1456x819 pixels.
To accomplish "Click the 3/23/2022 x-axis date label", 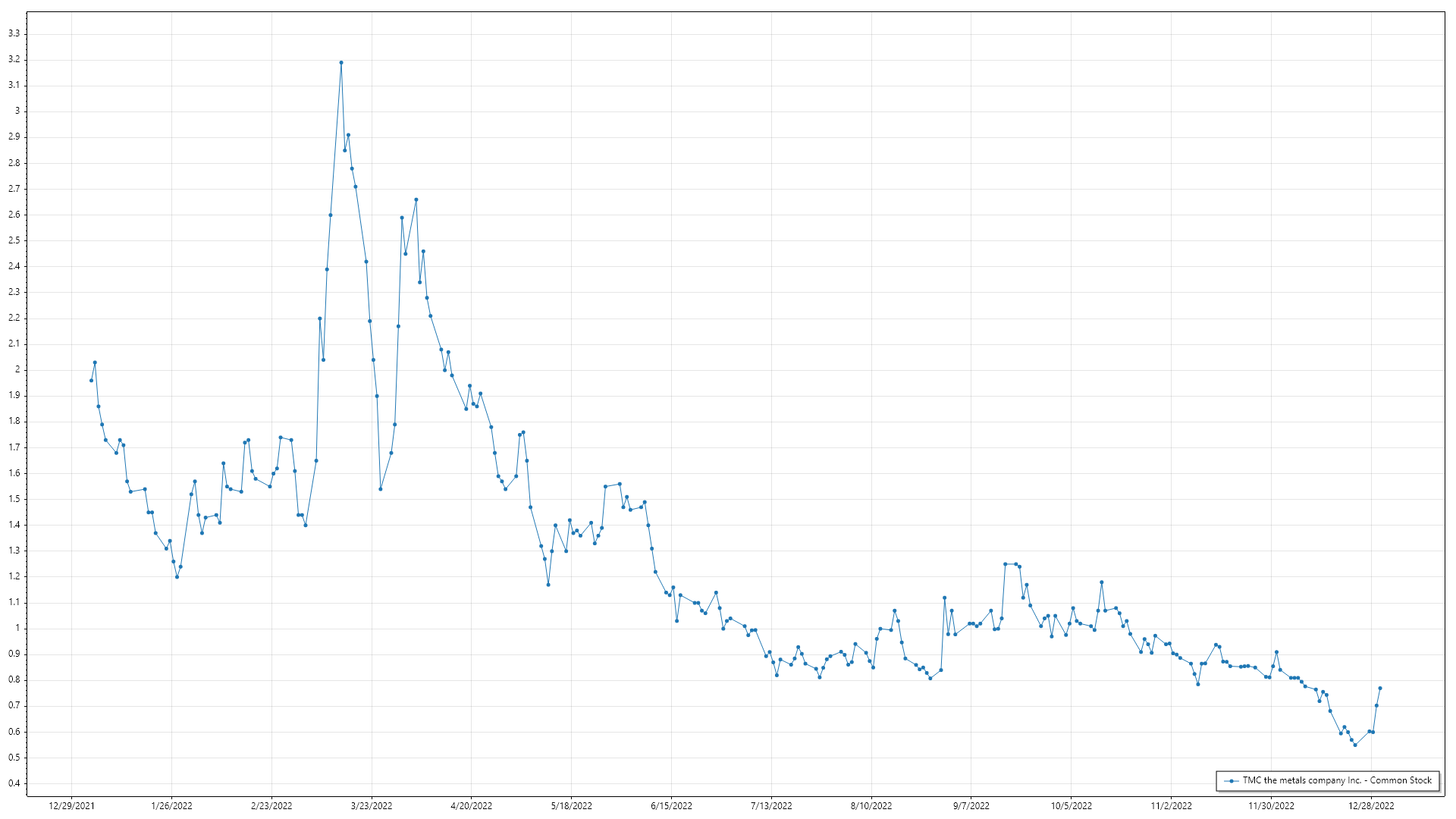I will 372,806.
